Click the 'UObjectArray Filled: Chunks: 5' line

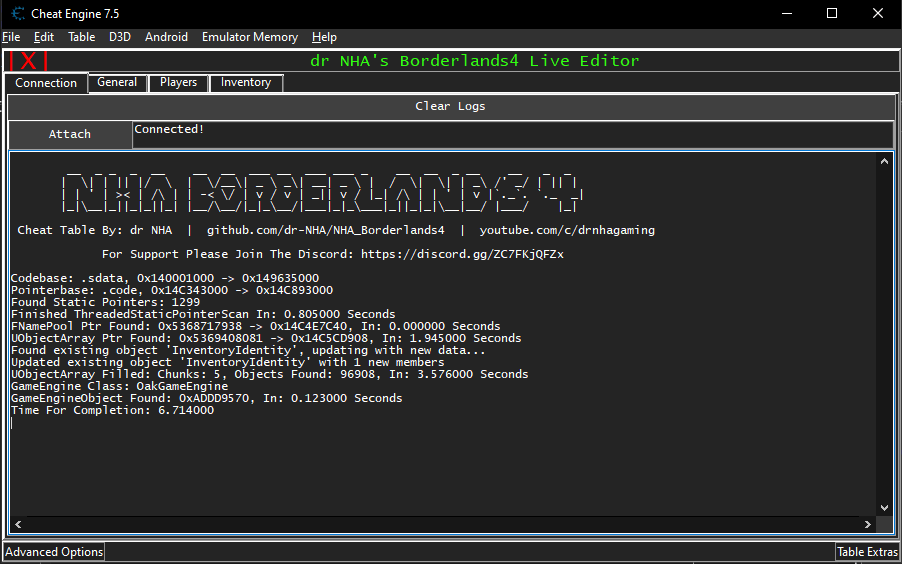click(x=269, y=375)
